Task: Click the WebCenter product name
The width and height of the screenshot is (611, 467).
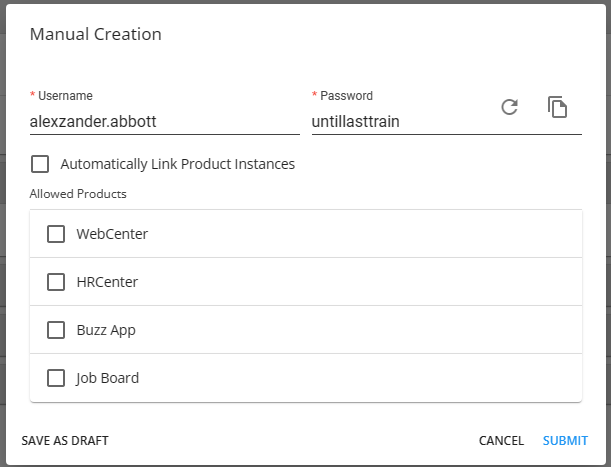Action: [112, 234]
